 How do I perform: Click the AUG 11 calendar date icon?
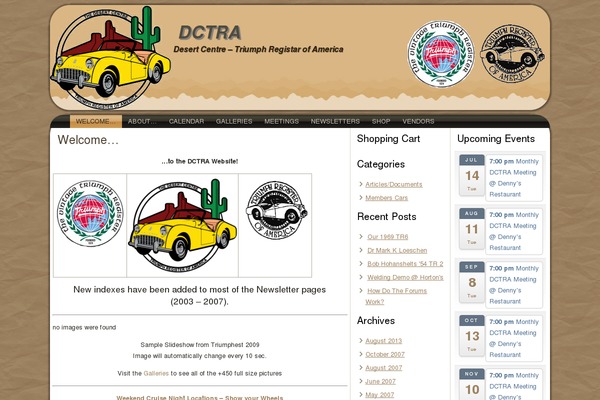point(471,229)
